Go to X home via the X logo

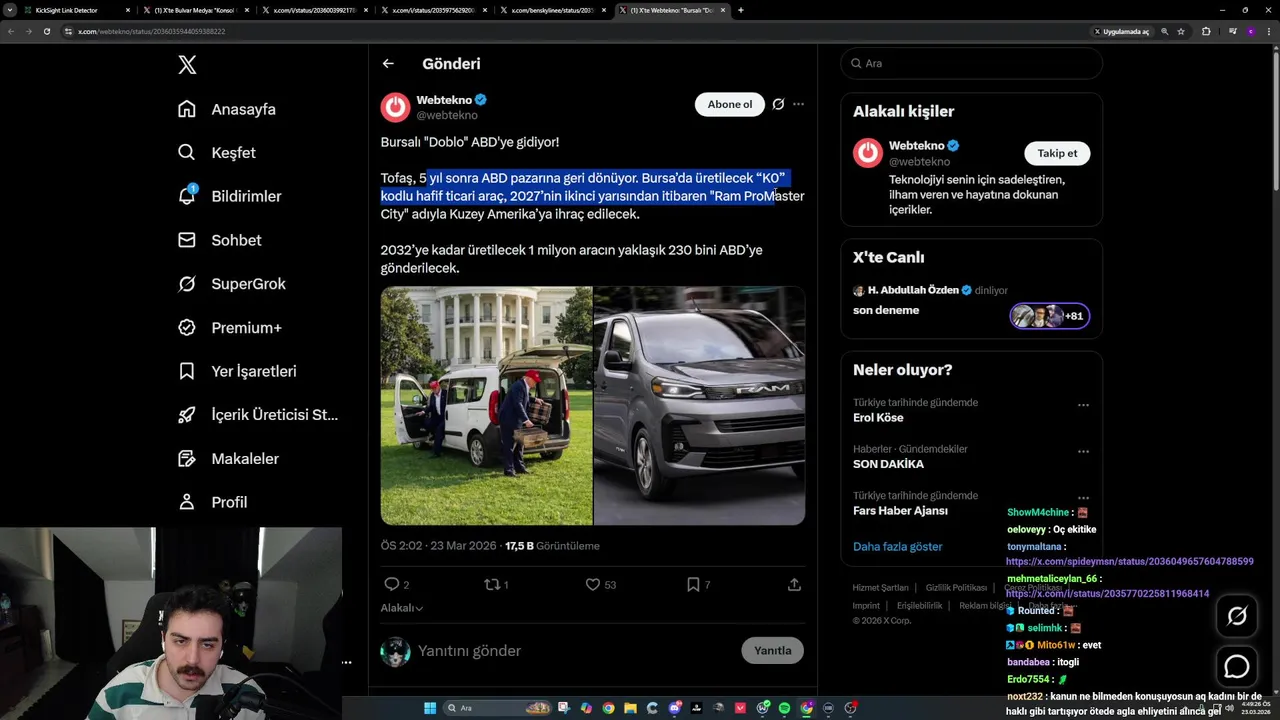point(187,65)
